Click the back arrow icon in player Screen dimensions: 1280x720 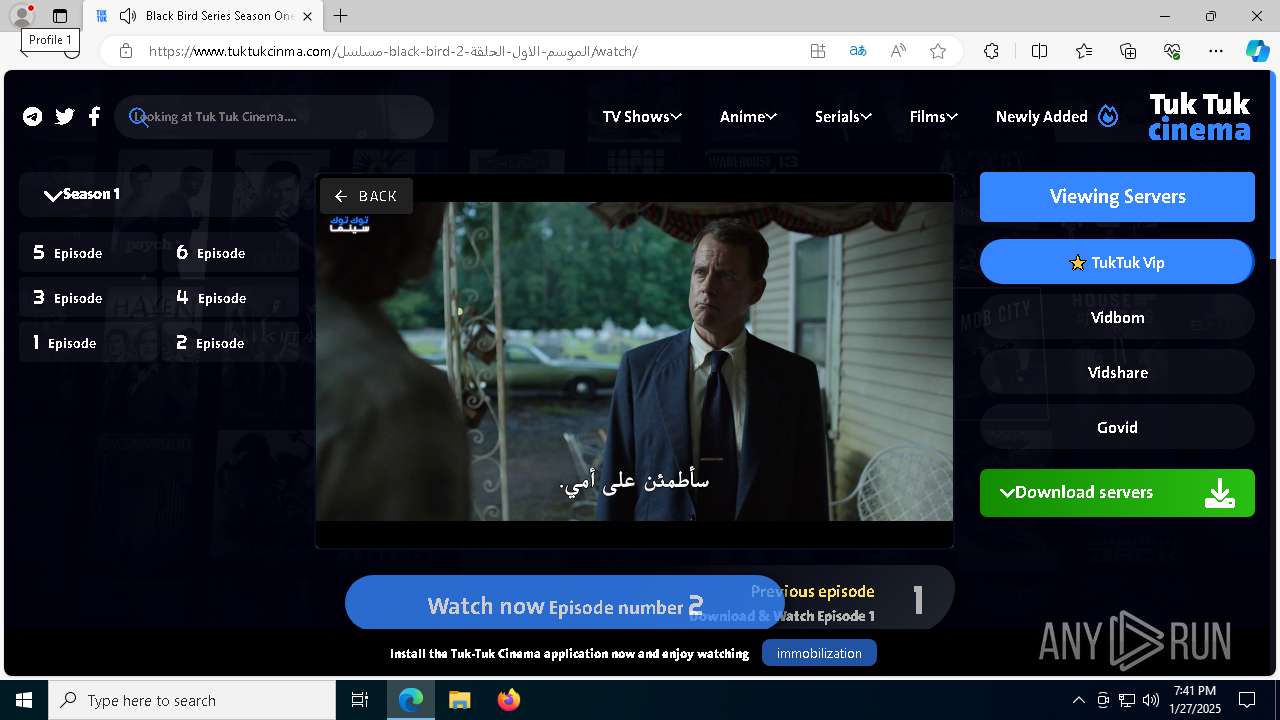[341, 196]
